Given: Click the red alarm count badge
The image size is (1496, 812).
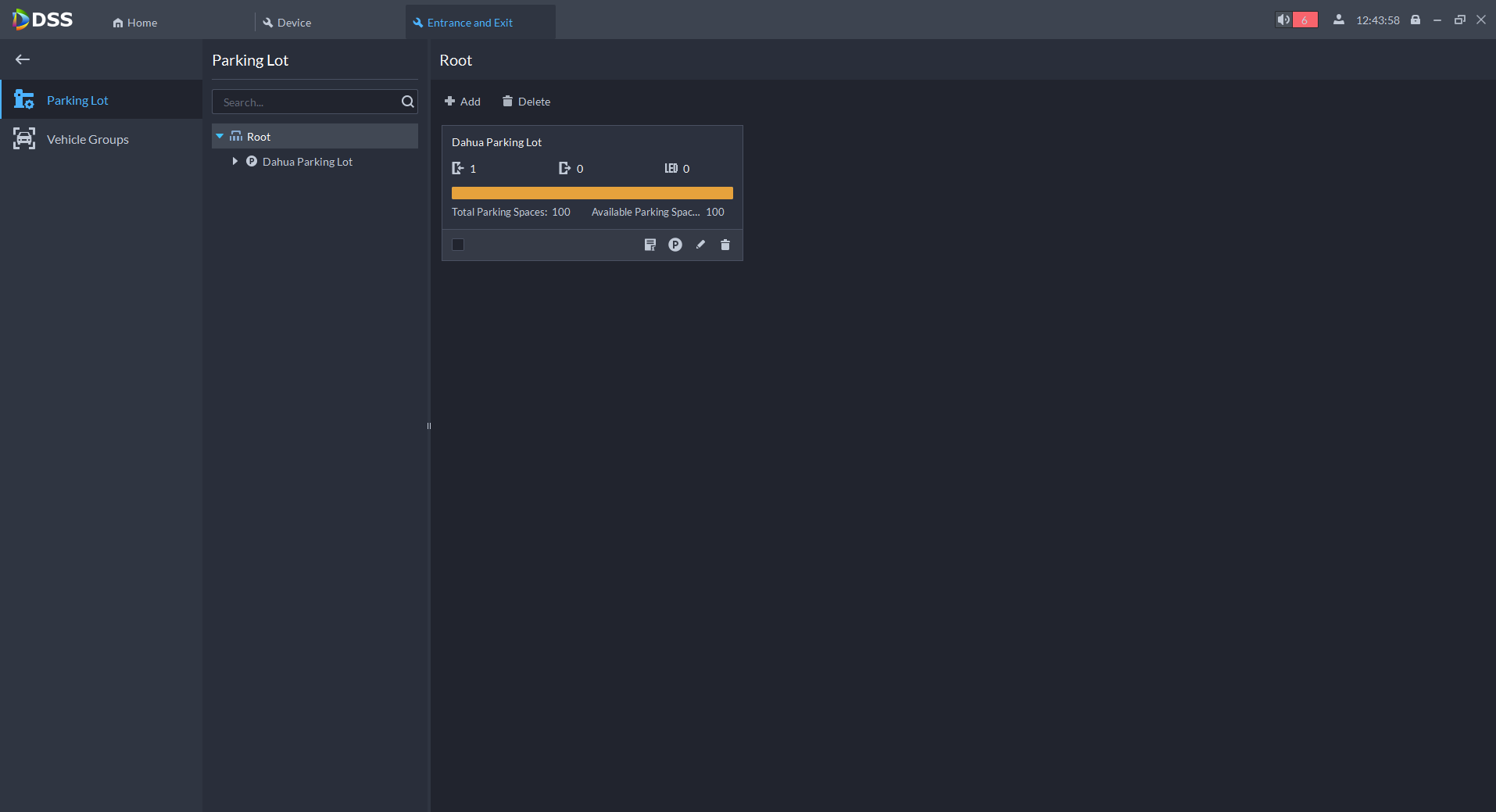Looking at the screenshot, I should [x=1305, y=20].
